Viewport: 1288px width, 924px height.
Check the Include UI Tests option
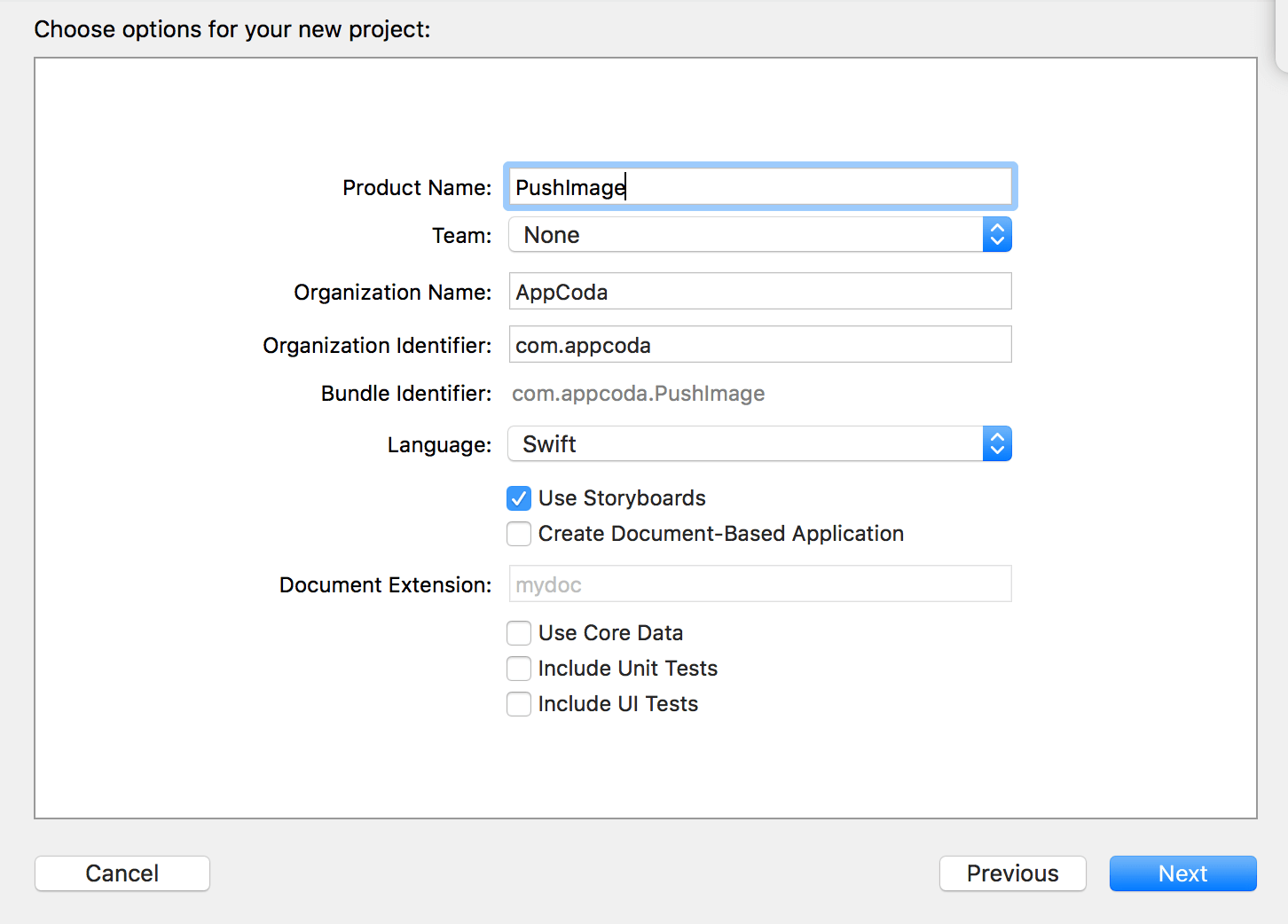(x=519, y=704)
